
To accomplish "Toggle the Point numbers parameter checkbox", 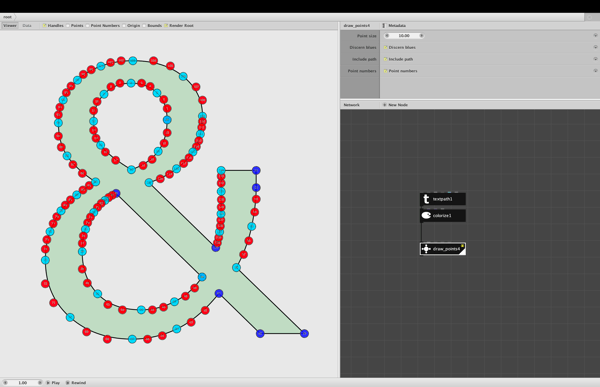I will 386,71.
